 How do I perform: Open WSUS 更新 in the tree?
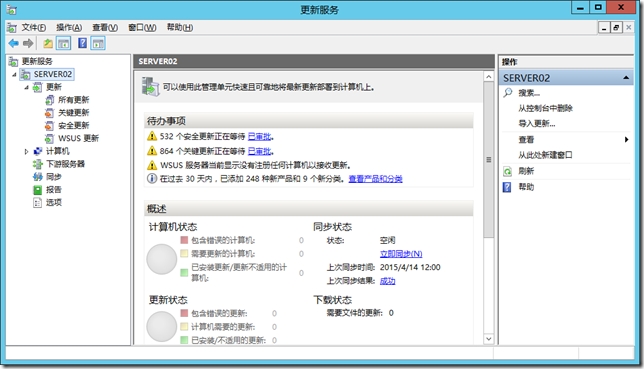(x=78, y=138)
